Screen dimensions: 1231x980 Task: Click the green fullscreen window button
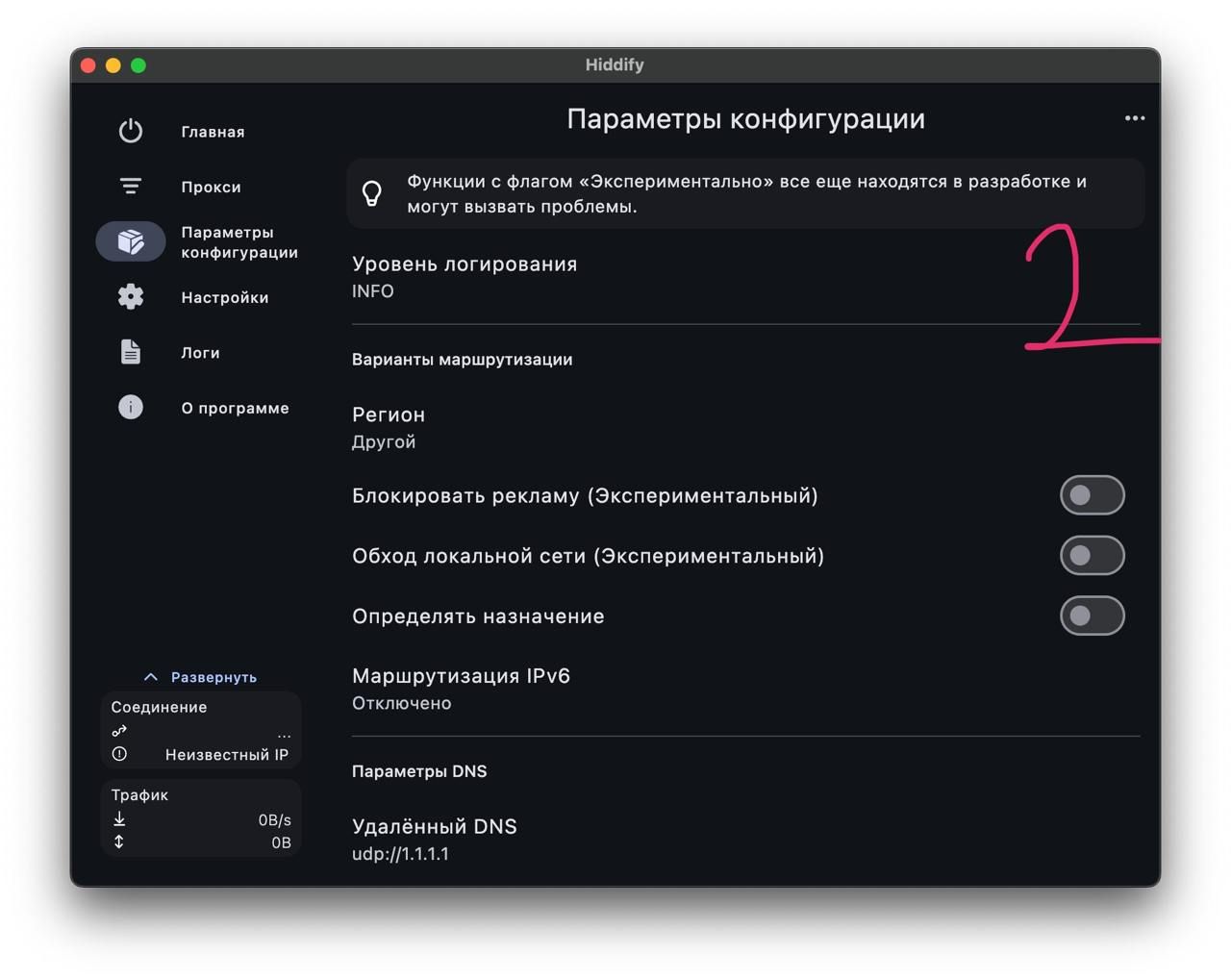(x=138, y=65)
